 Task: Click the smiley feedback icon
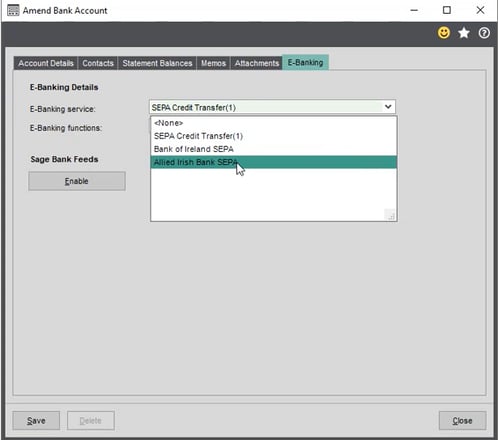(443, 33)
